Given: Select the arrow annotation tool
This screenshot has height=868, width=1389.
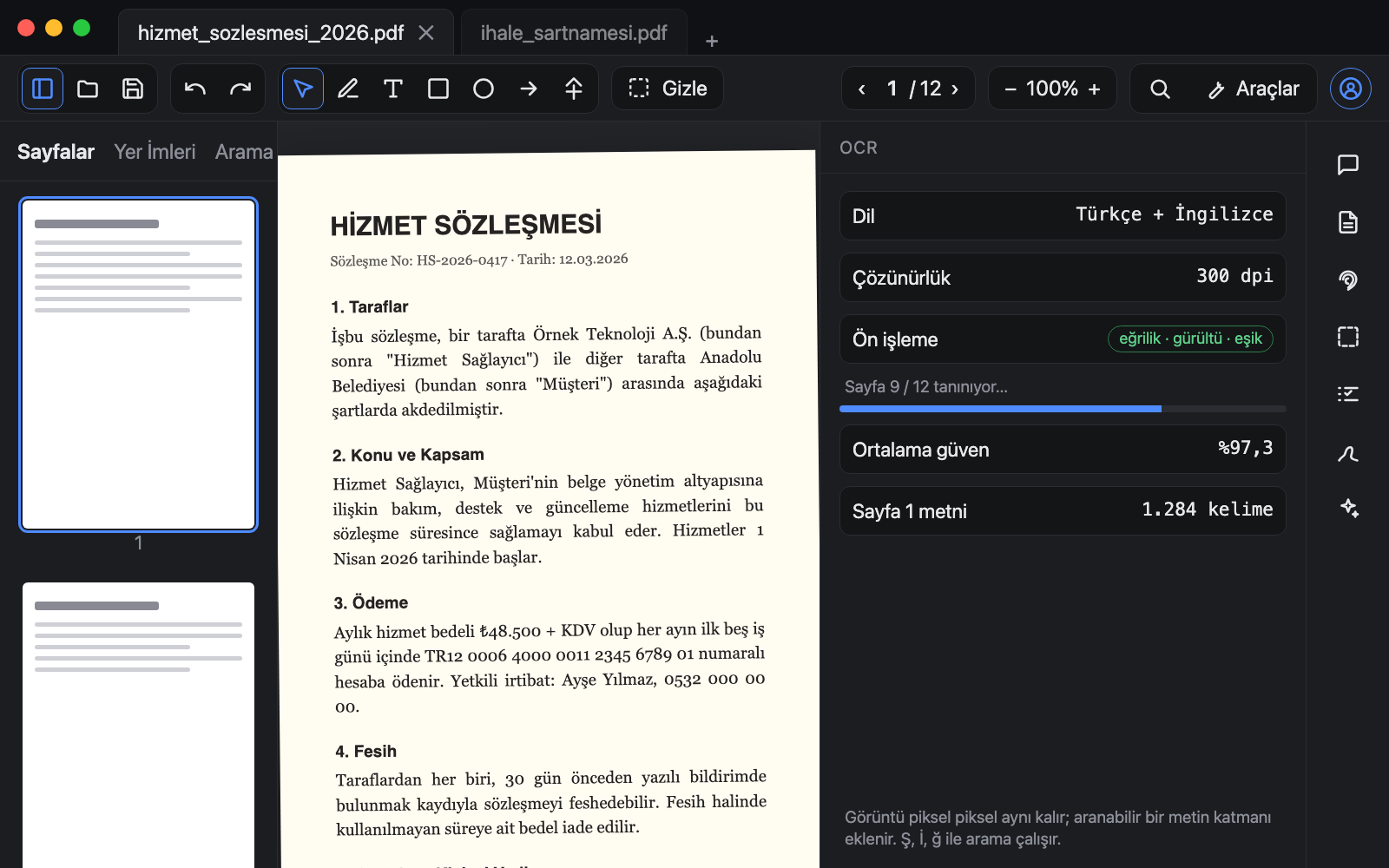Looking at the screenshot, I should click(529, 89).
